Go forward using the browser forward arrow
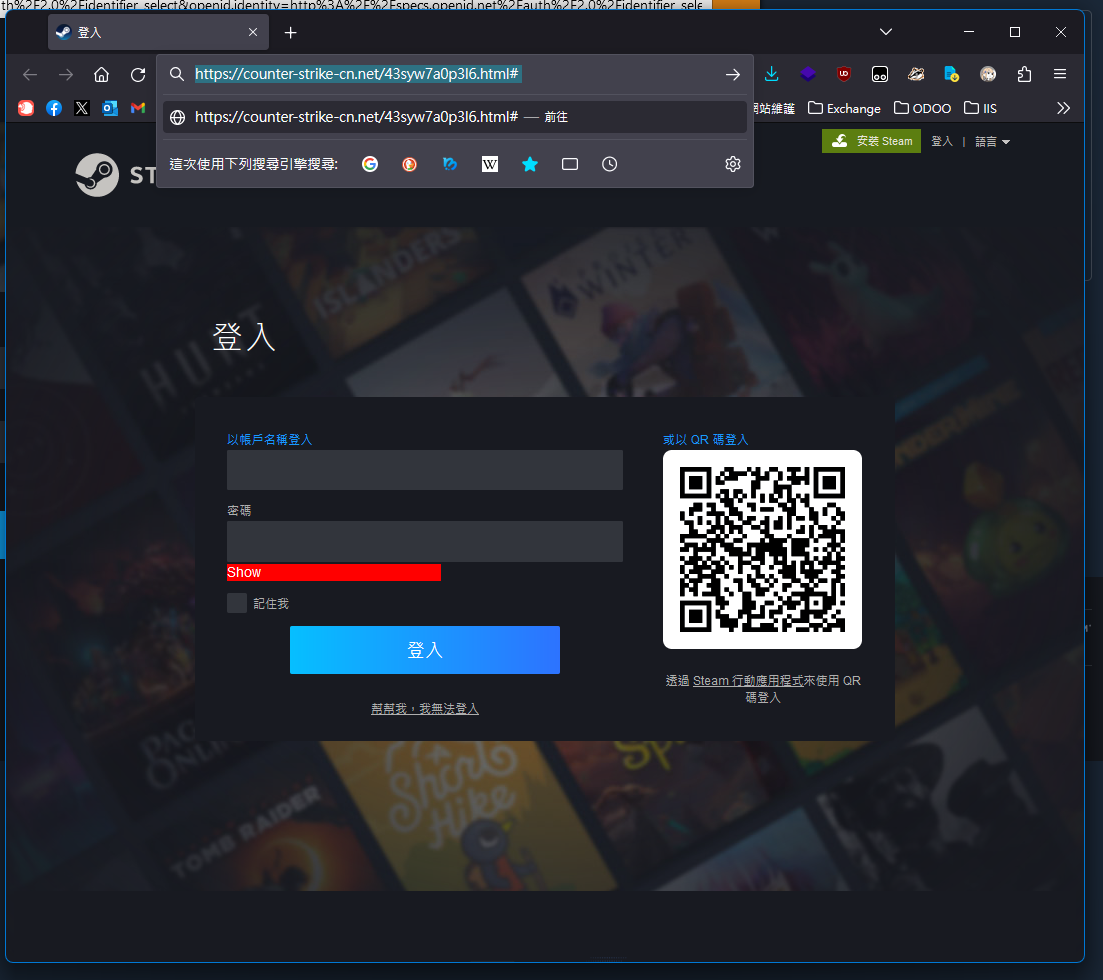Screen dimensions: 1103x980 [65, 75]
